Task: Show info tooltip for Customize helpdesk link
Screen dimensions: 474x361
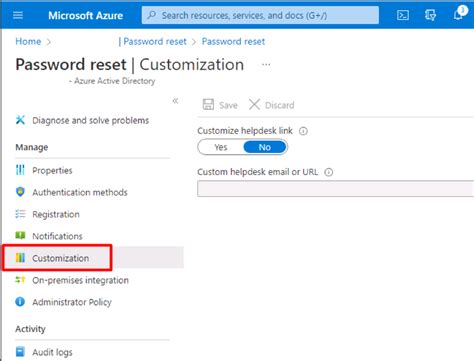Action: pyautogui.click(x=303, y=131)
